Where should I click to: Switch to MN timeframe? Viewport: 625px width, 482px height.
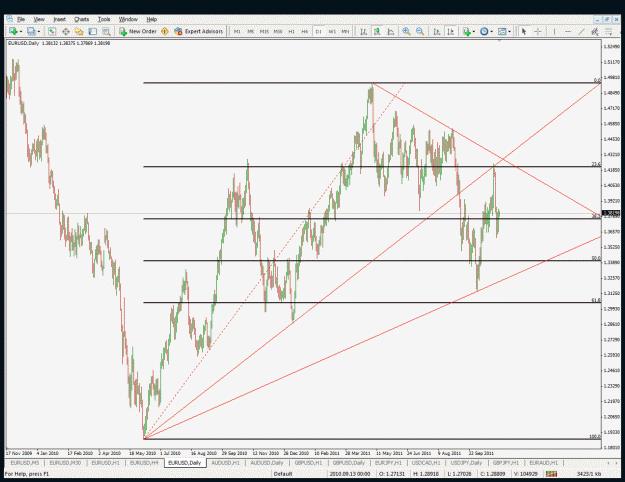(x=345, y=31)
